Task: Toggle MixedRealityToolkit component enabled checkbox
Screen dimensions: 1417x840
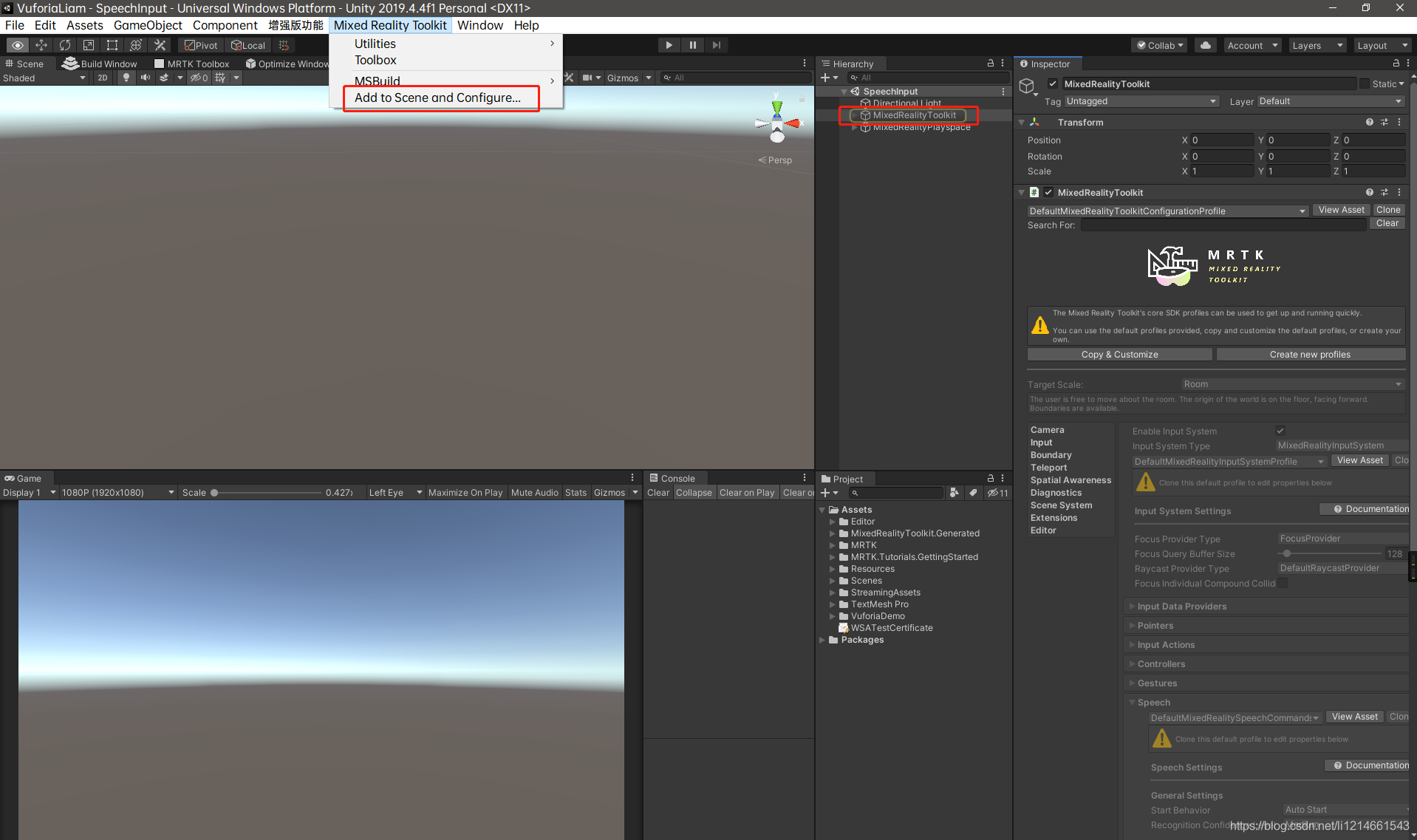Action: (1048, 192)
